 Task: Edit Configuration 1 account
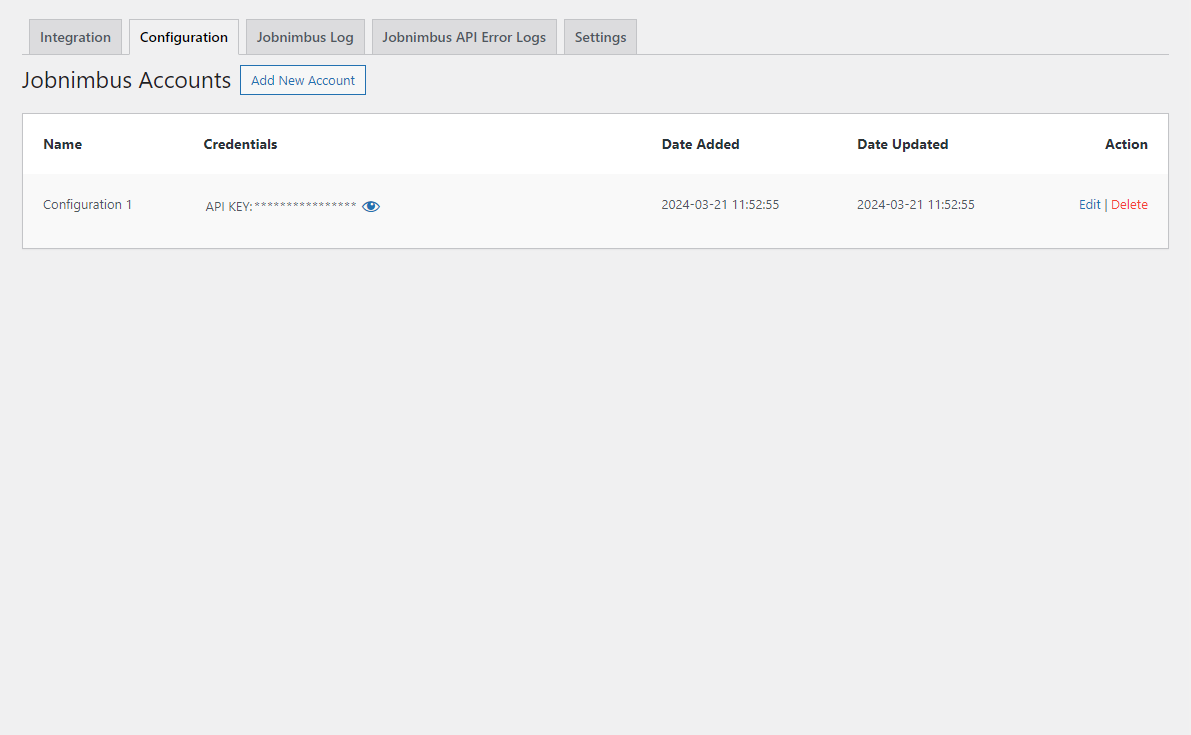(x=1089, y=205)
